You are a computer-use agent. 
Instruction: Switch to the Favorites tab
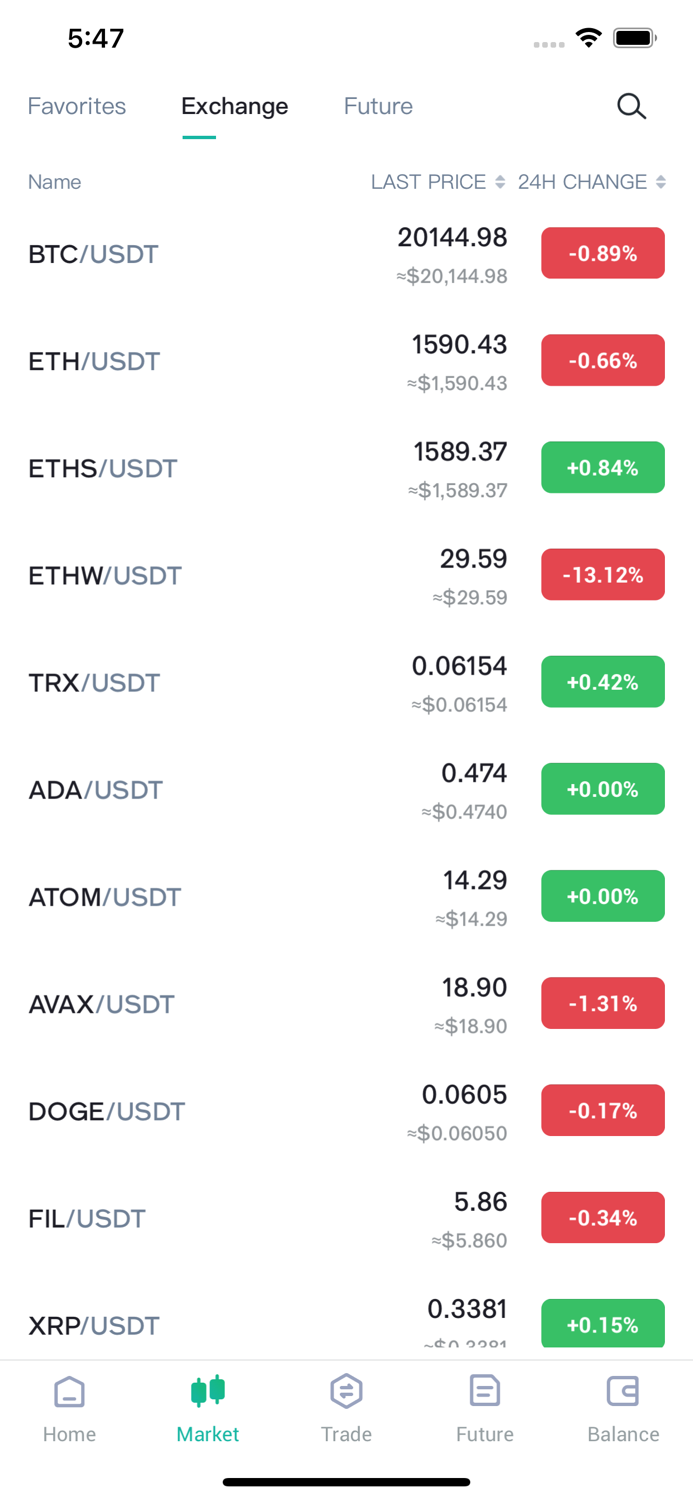coord(76,106)
